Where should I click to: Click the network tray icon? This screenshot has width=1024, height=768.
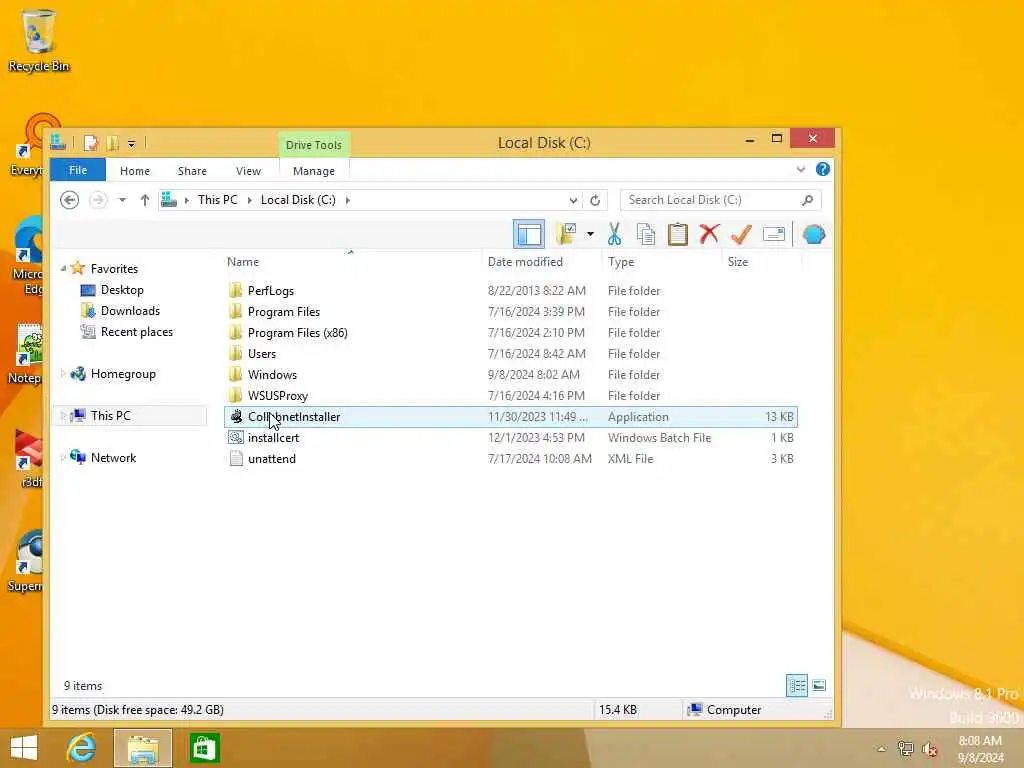coord(905,749)
